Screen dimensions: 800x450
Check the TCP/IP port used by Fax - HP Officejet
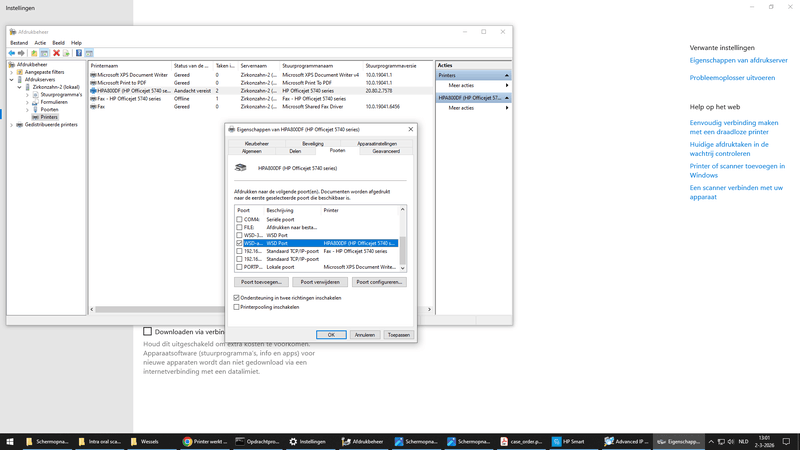(239, 251)
